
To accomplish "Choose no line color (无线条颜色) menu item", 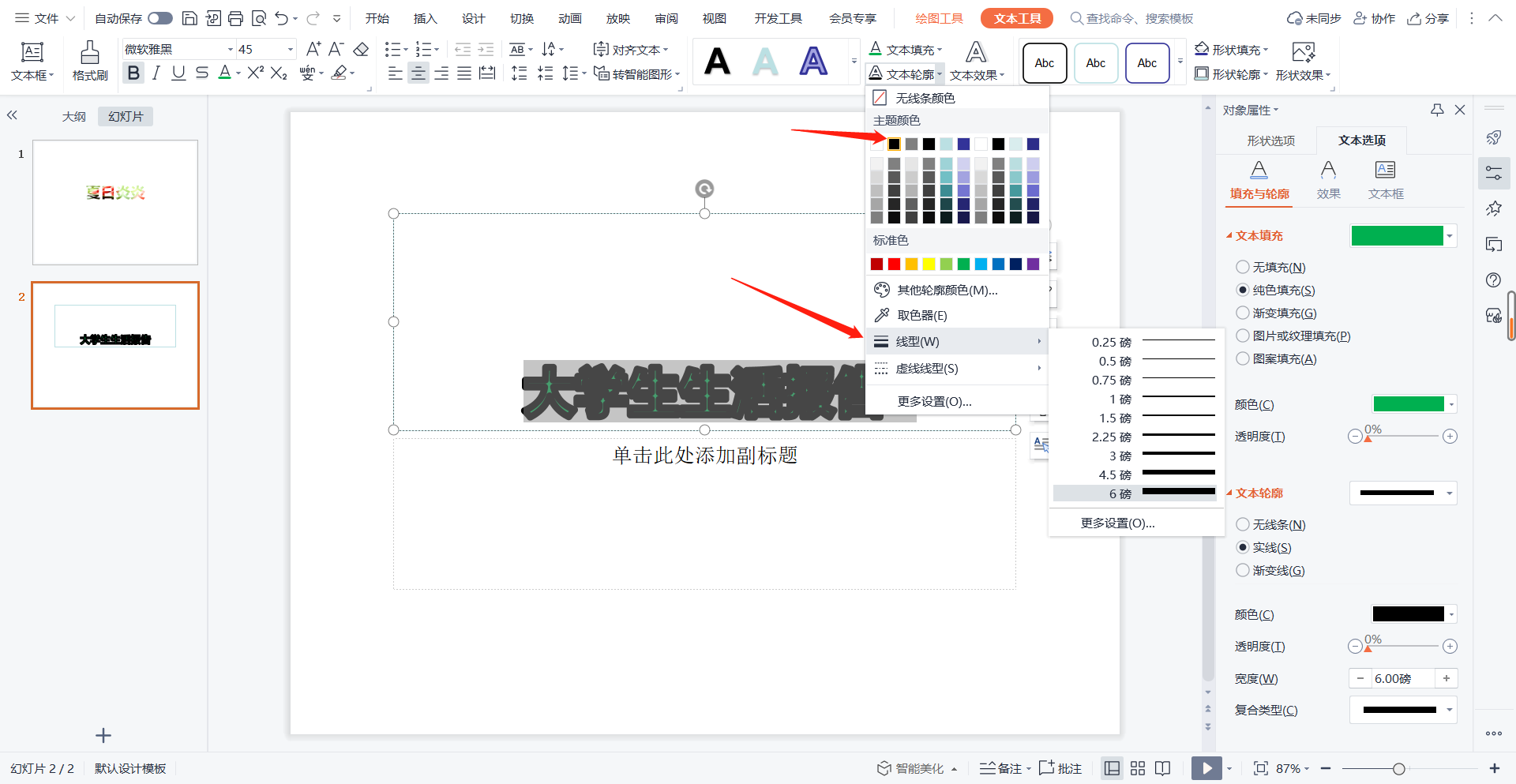I will point(957,98).
